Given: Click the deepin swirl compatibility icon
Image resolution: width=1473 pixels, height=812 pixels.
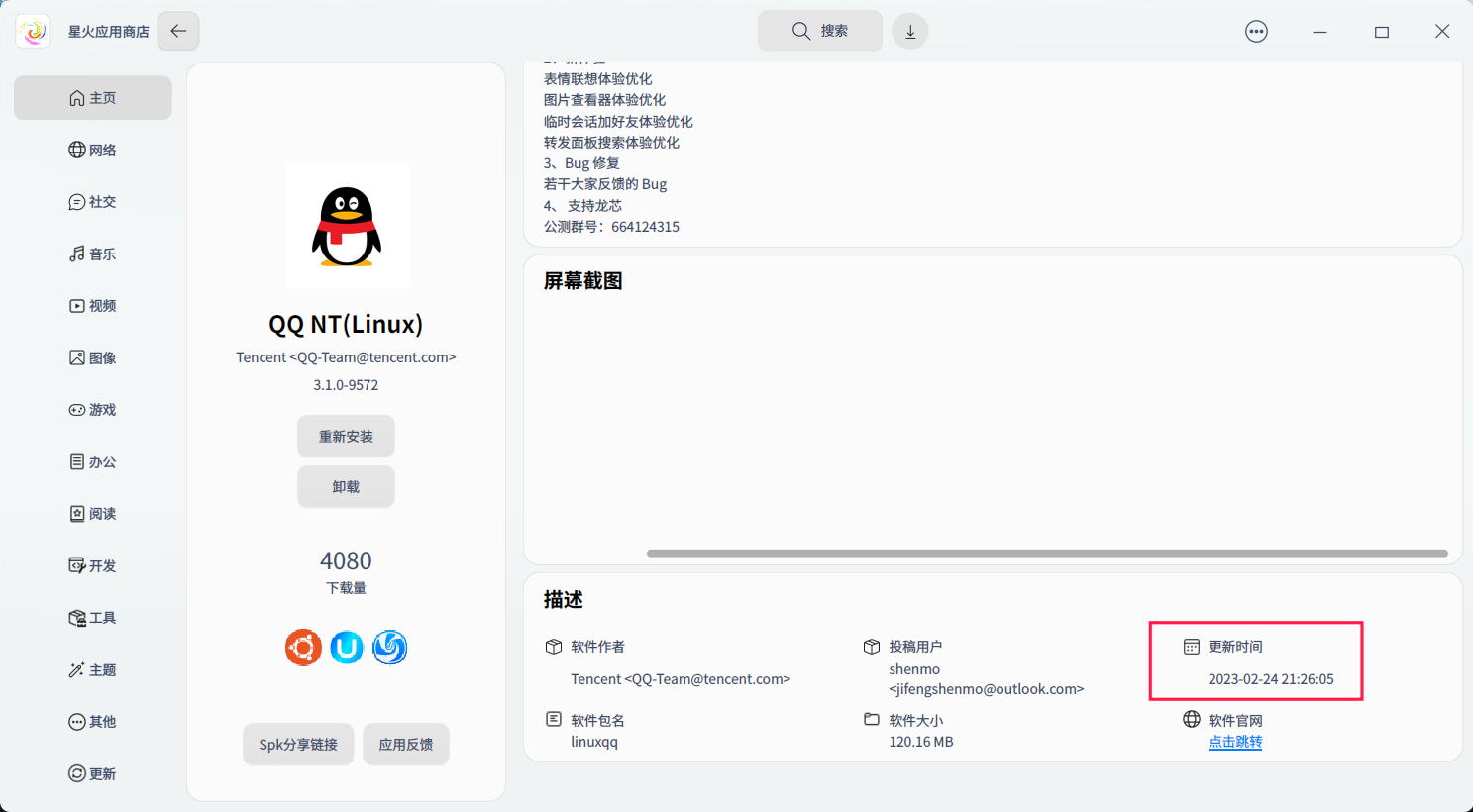Looking at the screenshot, I should (390, 648).
